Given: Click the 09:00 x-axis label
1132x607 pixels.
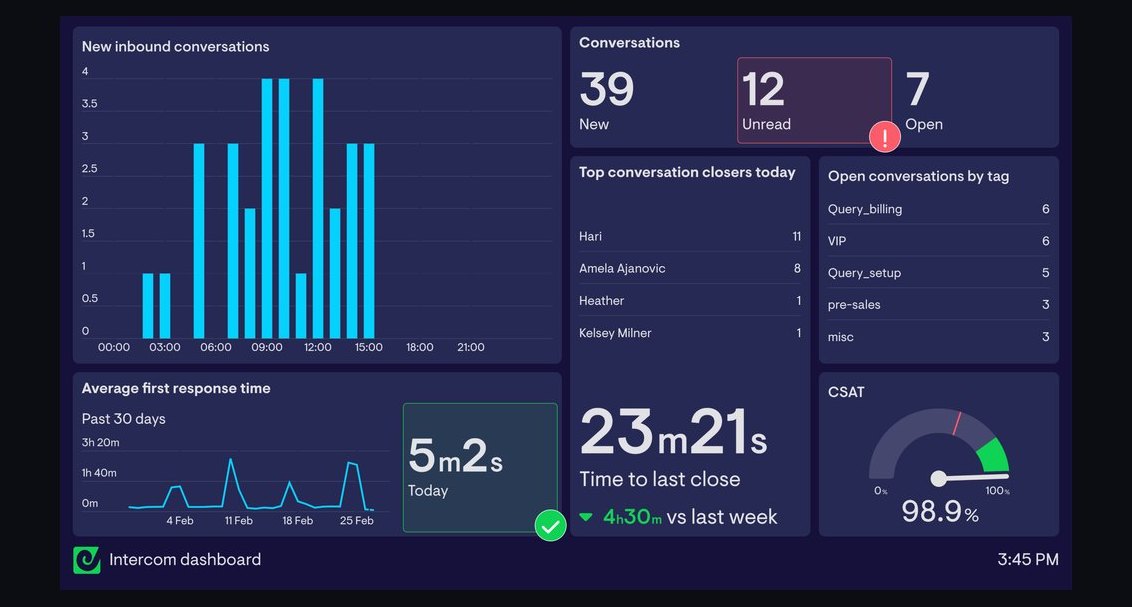Looking at the screenshot, I should click(267, 347).
